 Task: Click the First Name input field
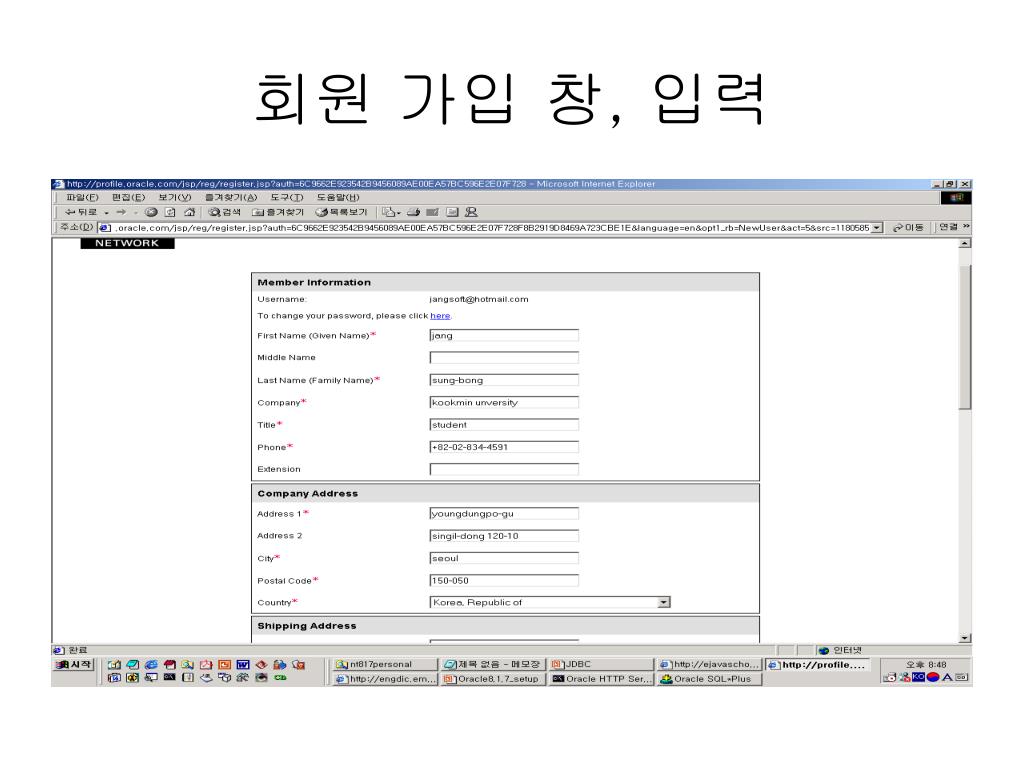tap(504, 336)
